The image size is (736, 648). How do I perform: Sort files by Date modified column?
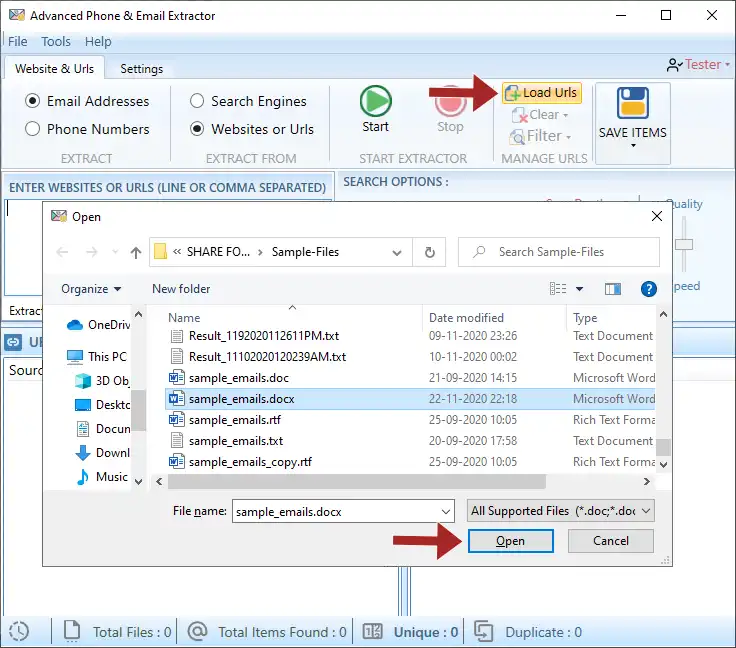pyautogui.click(x=466, y=318)
